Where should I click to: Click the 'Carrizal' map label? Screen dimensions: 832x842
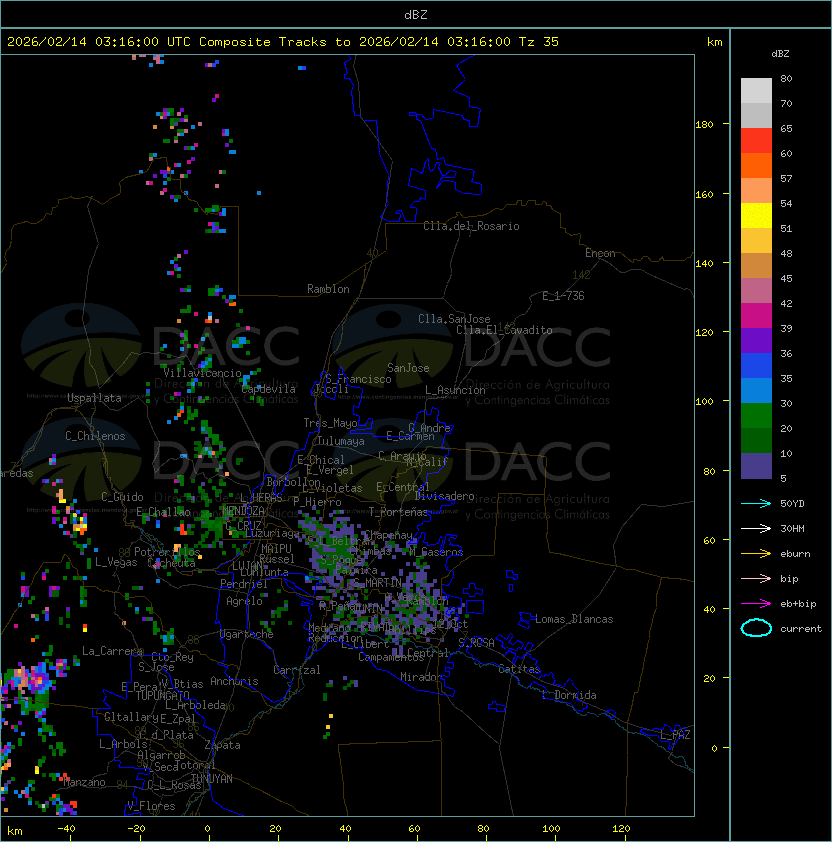coord(297,670)
